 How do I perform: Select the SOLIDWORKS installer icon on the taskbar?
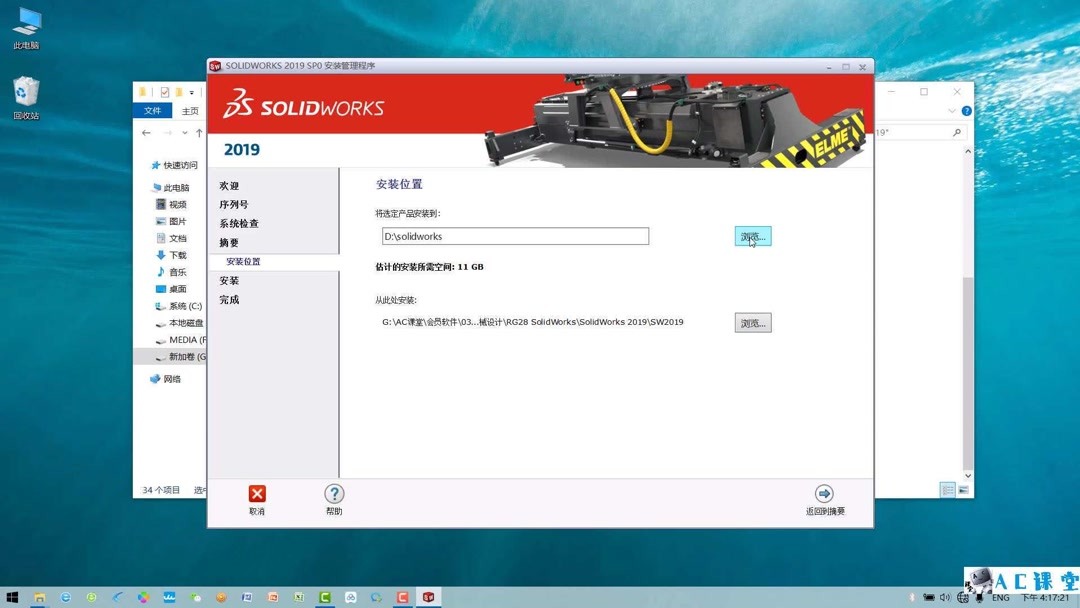(428, 596)
